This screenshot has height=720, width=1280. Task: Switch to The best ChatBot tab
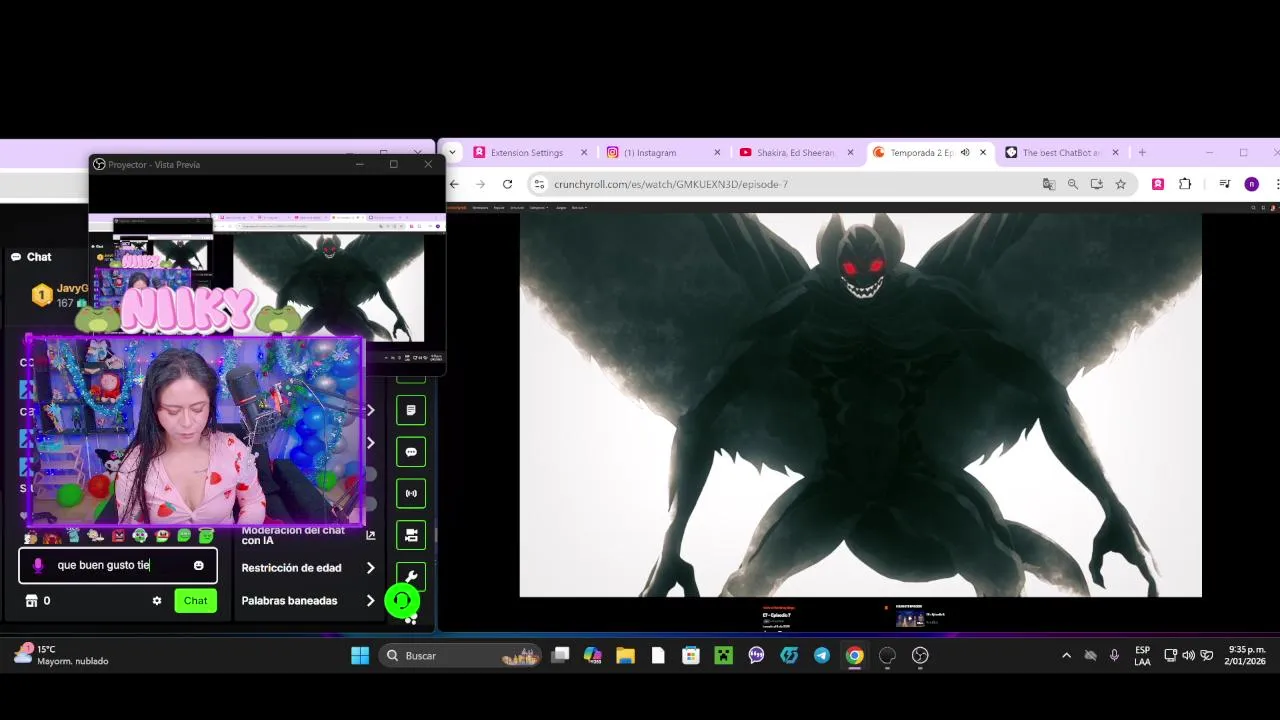click(x=1062, y=153)
